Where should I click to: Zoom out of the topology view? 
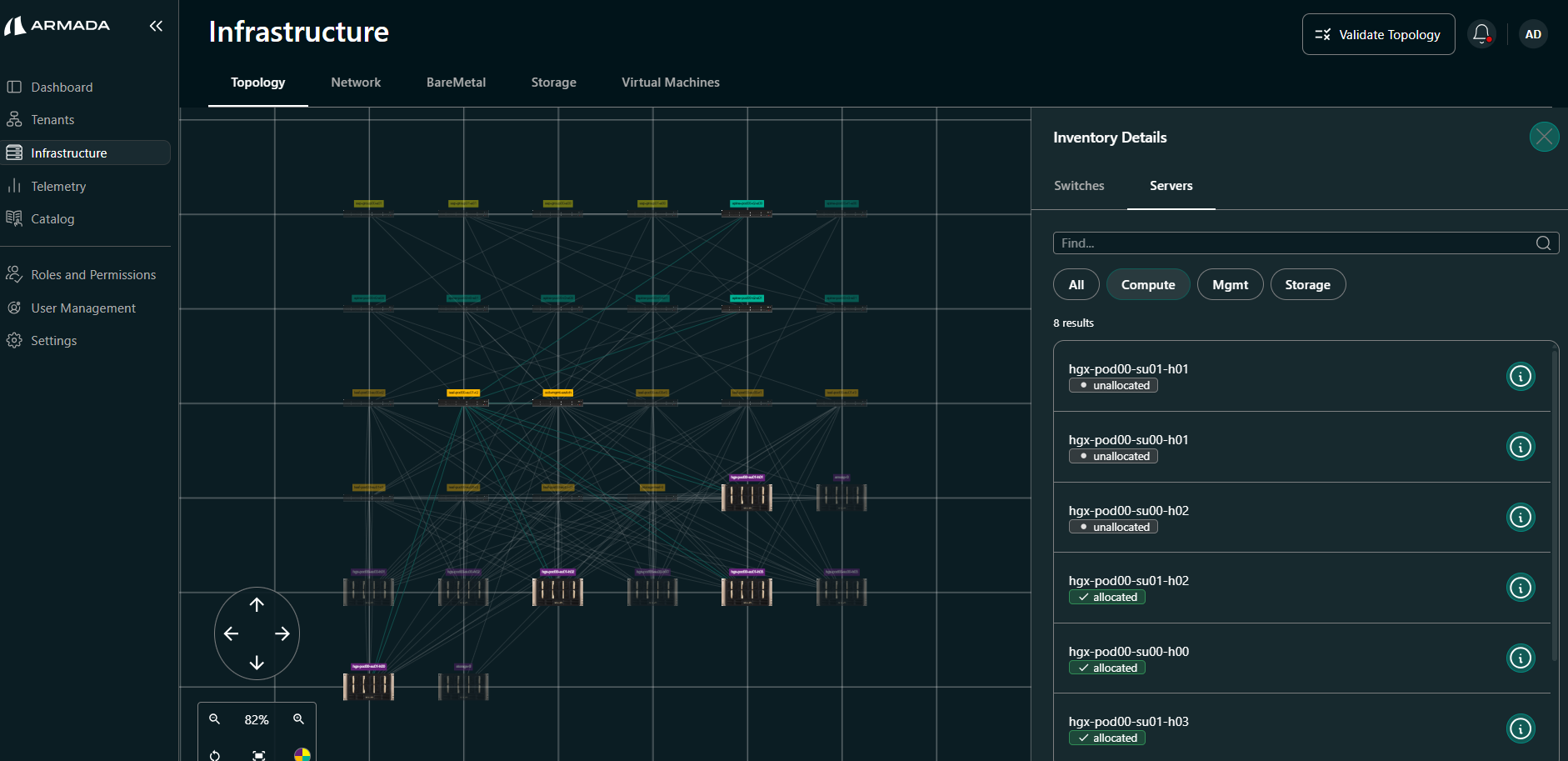(x=214, y=719)
